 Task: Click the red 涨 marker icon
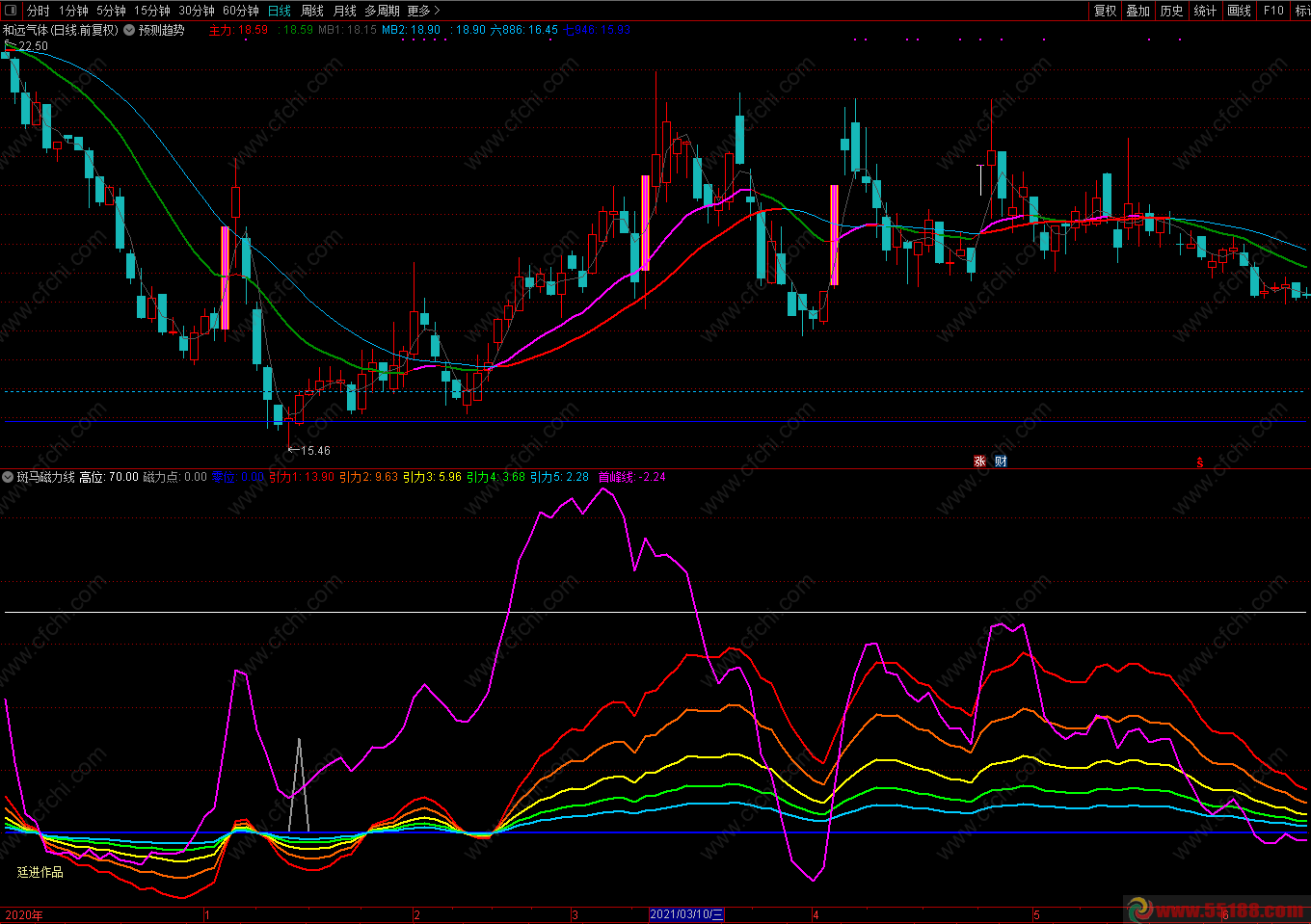[x=979, y=462]
